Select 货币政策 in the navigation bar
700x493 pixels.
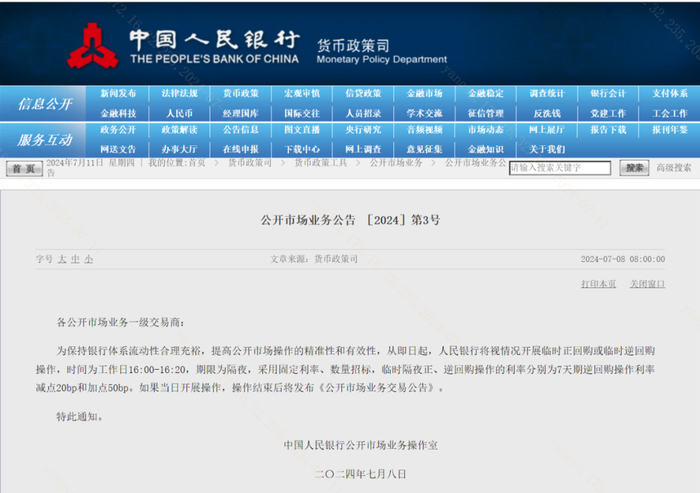click(x=241, y=93)
